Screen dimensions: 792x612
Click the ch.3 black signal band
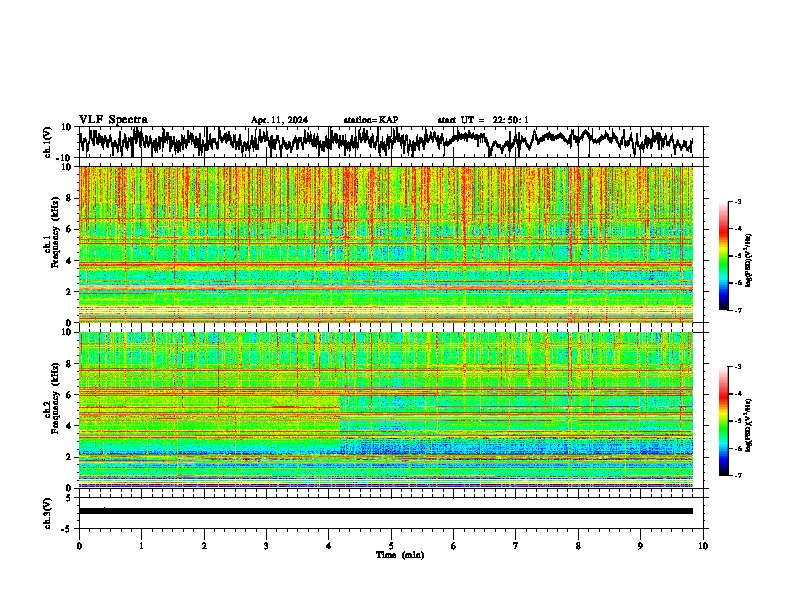click(x=385, y=511)
